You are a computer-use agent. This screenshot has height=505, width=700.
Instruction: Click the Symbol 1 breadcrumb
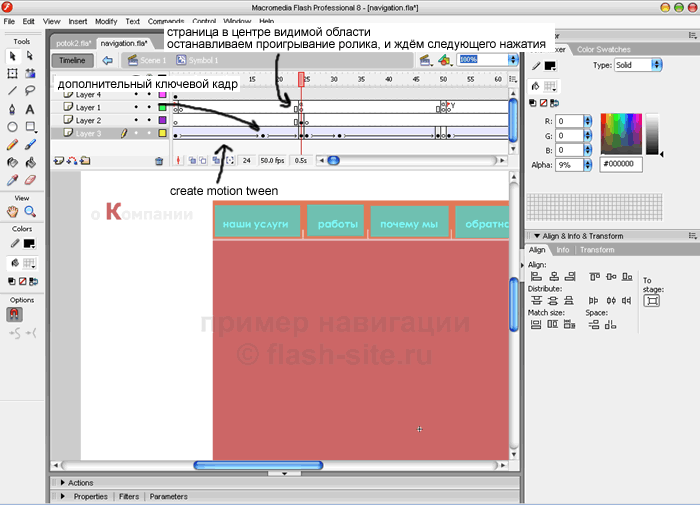coord(197,60)
